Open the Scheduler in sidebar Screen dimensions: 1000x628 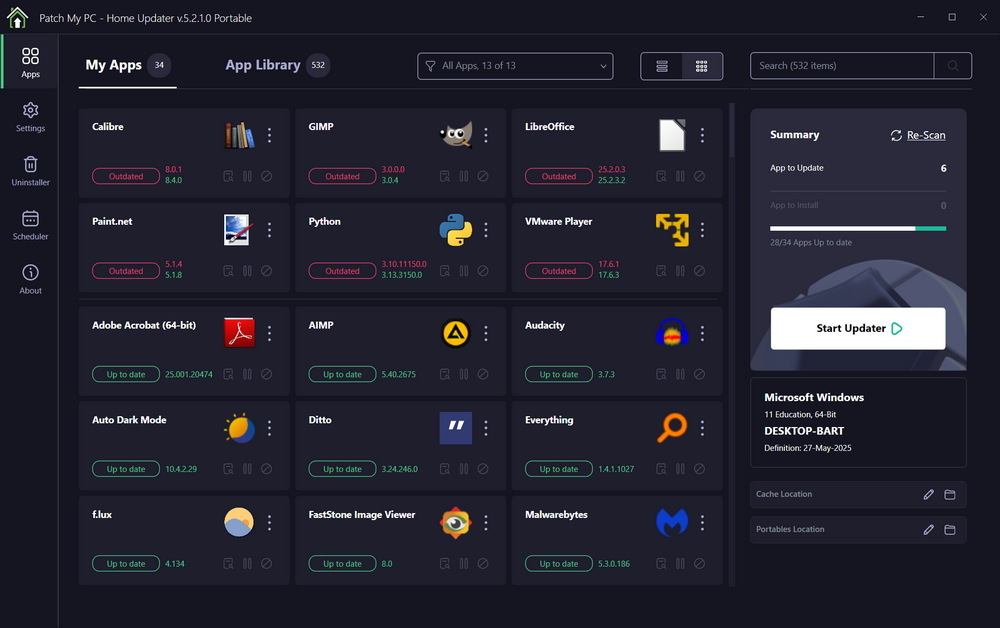pos(30,225)
